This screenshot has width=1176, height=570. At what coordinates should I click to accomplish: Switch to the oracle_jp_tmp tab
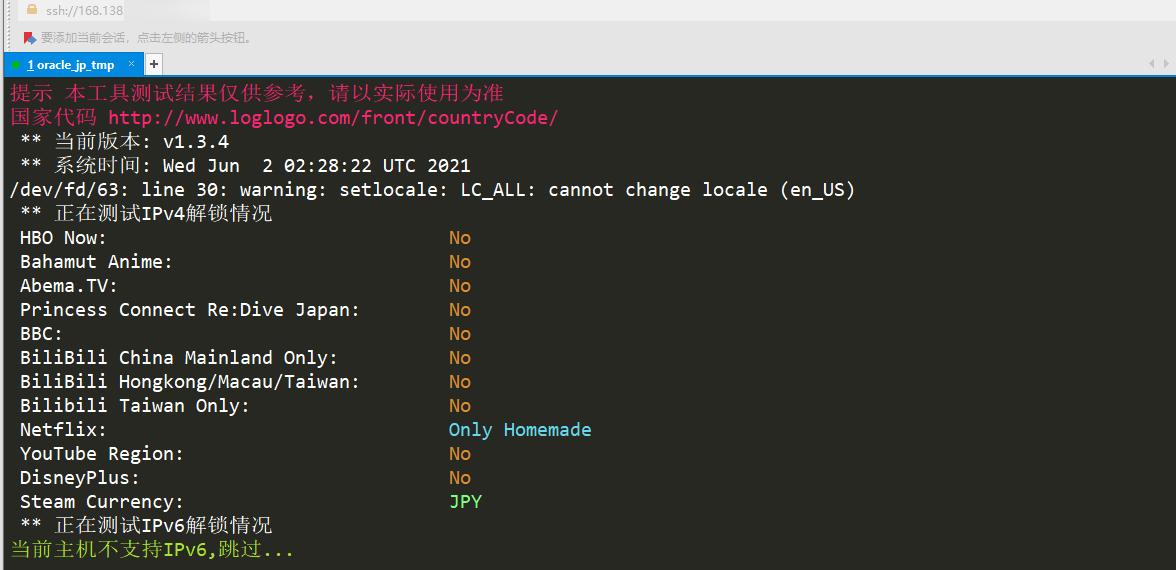[73, 65]
